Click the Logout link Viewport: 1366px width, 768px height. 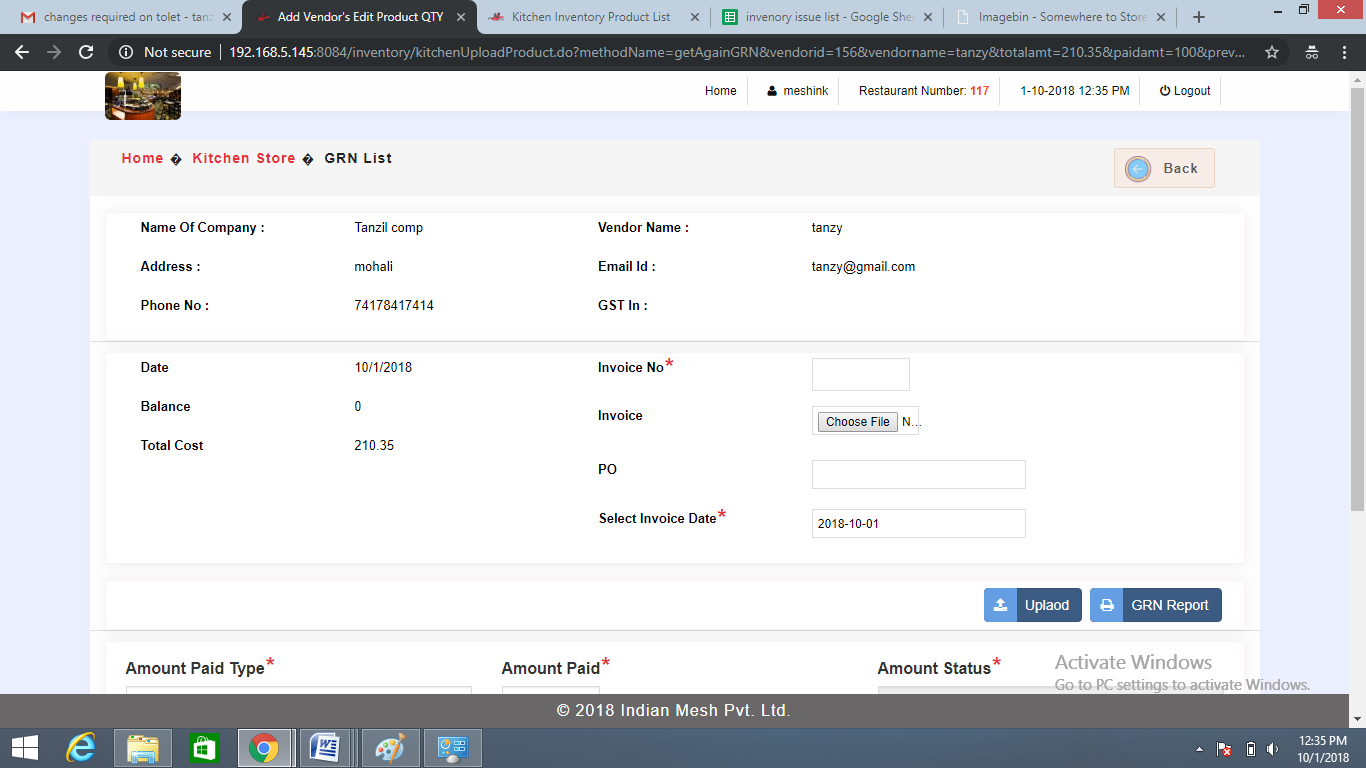coord(1185,91)
